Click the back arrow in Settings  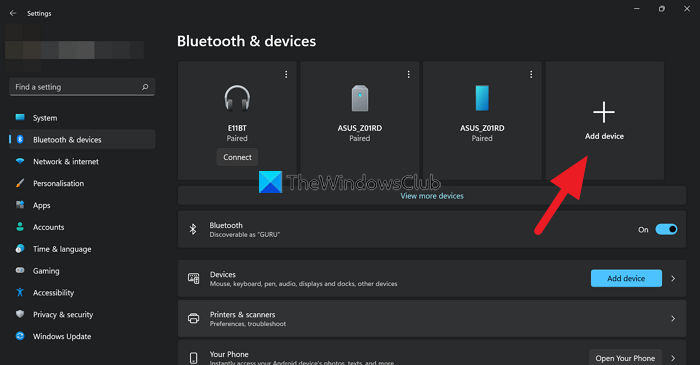[13, 13]
